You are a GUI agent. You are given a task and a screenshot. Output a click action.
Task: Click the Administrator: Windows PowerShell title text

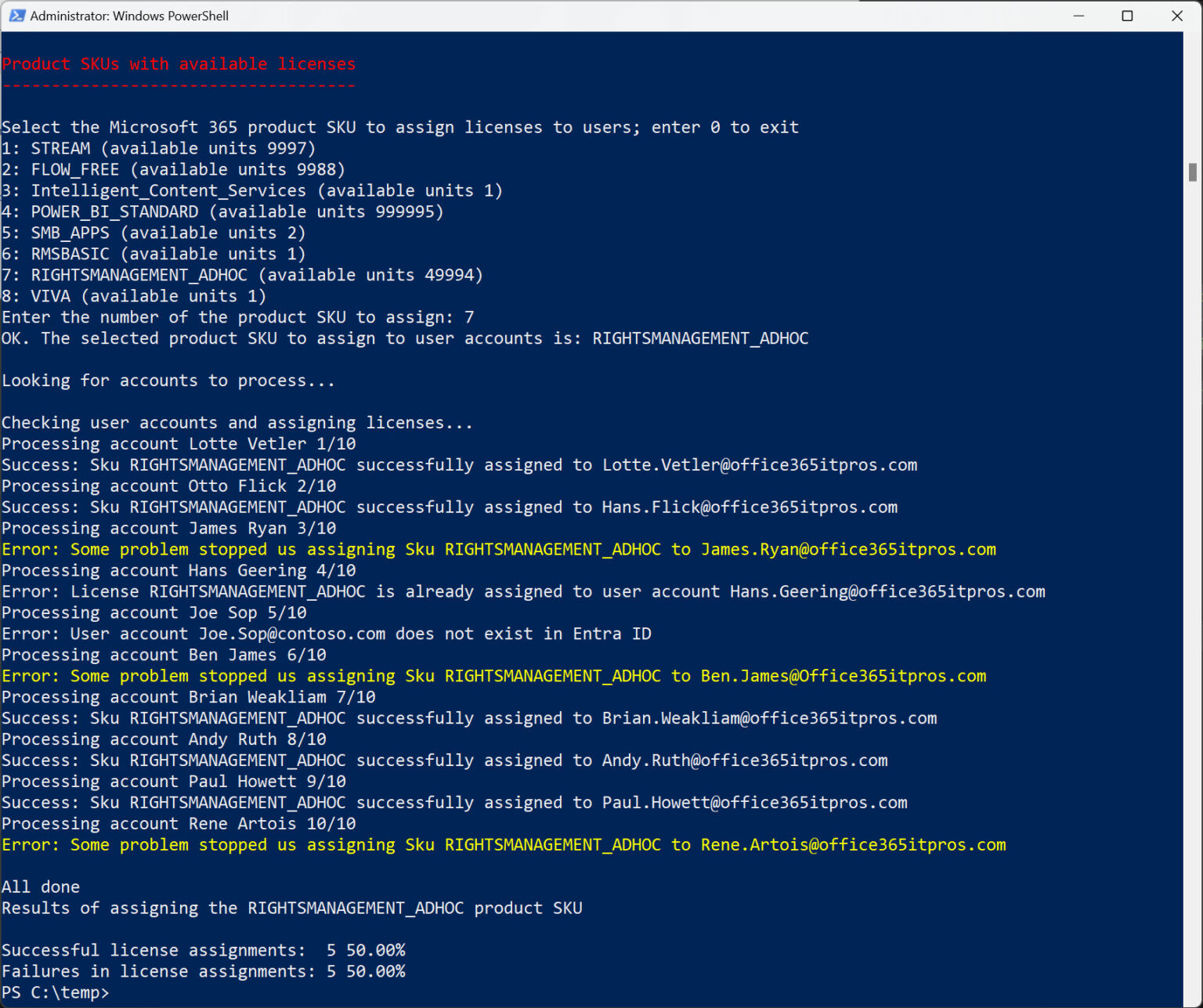point(128,16)
